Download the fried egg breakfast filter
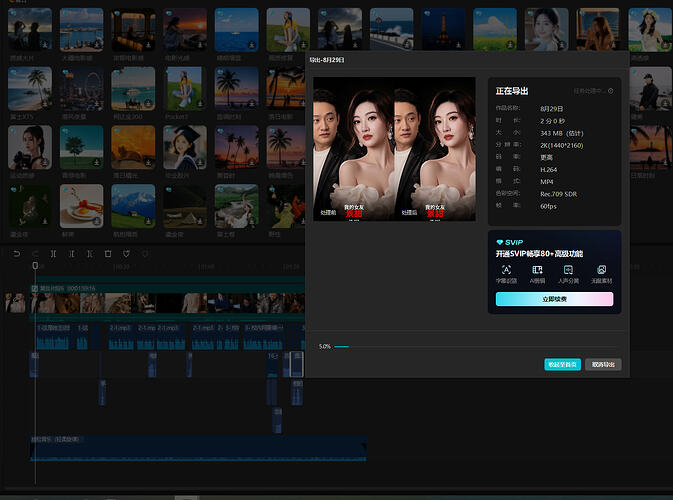Image resolution: width=673 pixels, height=500 pixels. click(x=97, y=221)
